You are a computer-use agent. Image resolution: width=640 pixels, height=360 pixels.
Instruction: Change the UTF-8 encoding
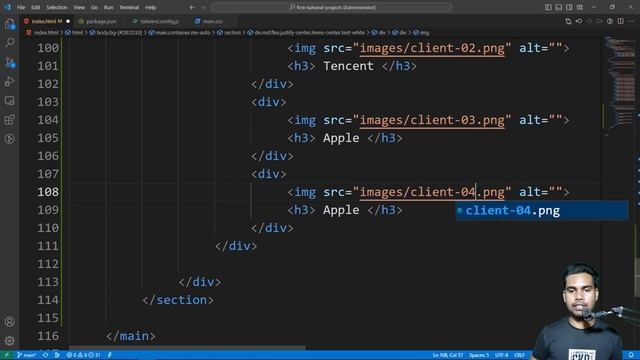click(501, 355)
